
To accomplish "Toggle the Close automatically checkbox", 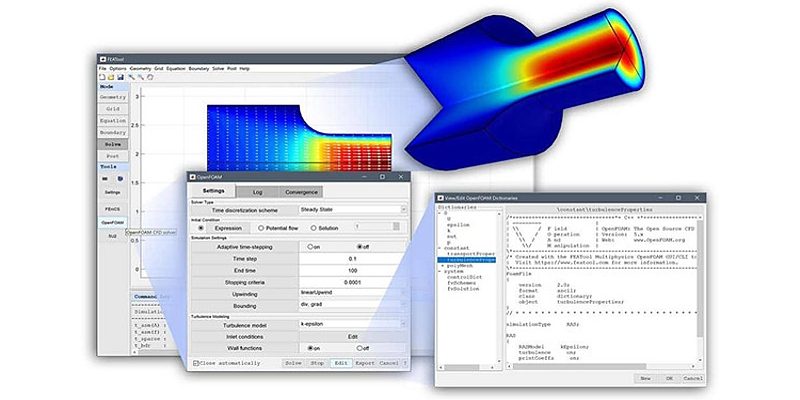I will (196, 363).
